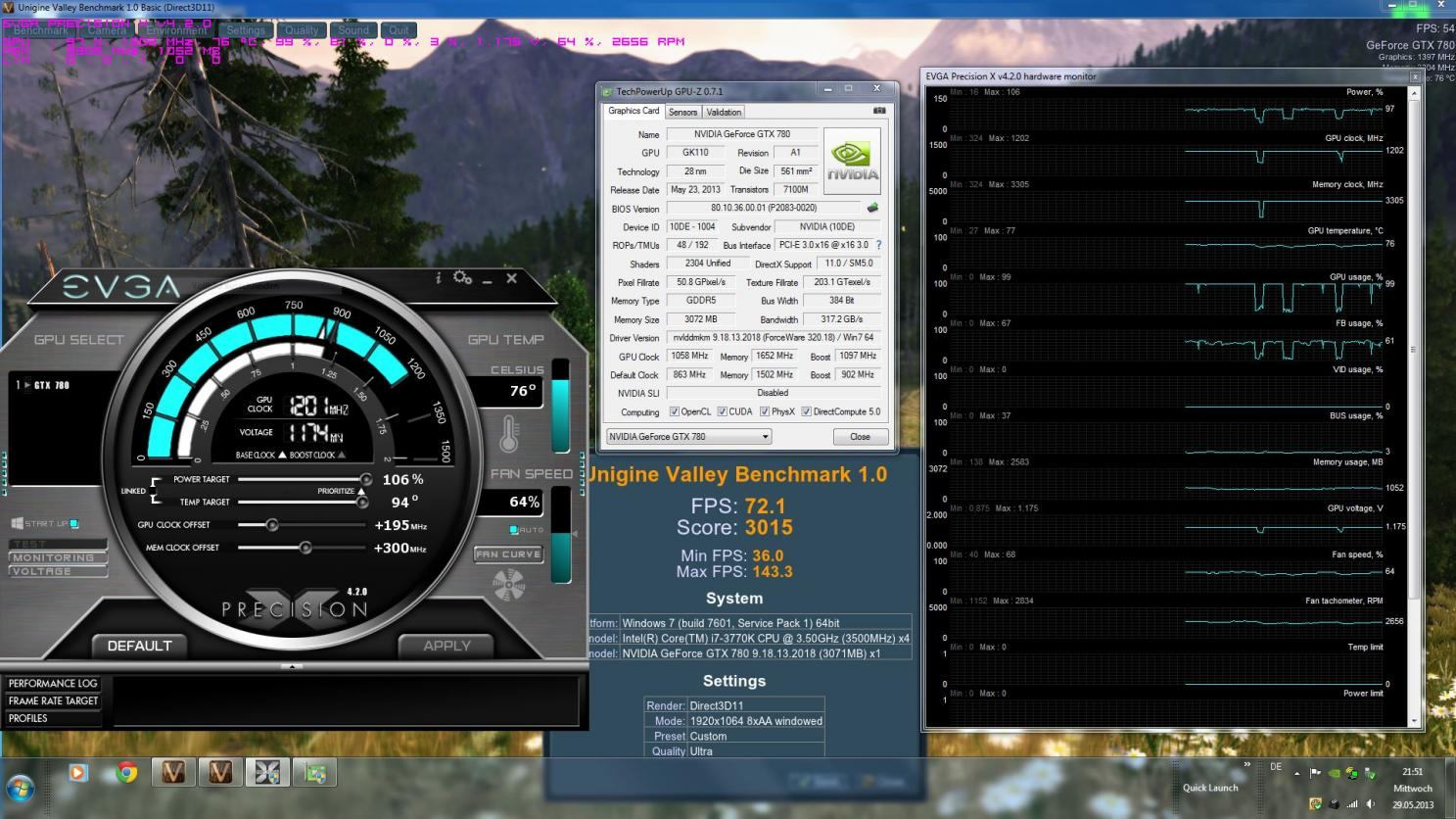Click the fan icon below Fan Curve

click(x=508, y=585)
